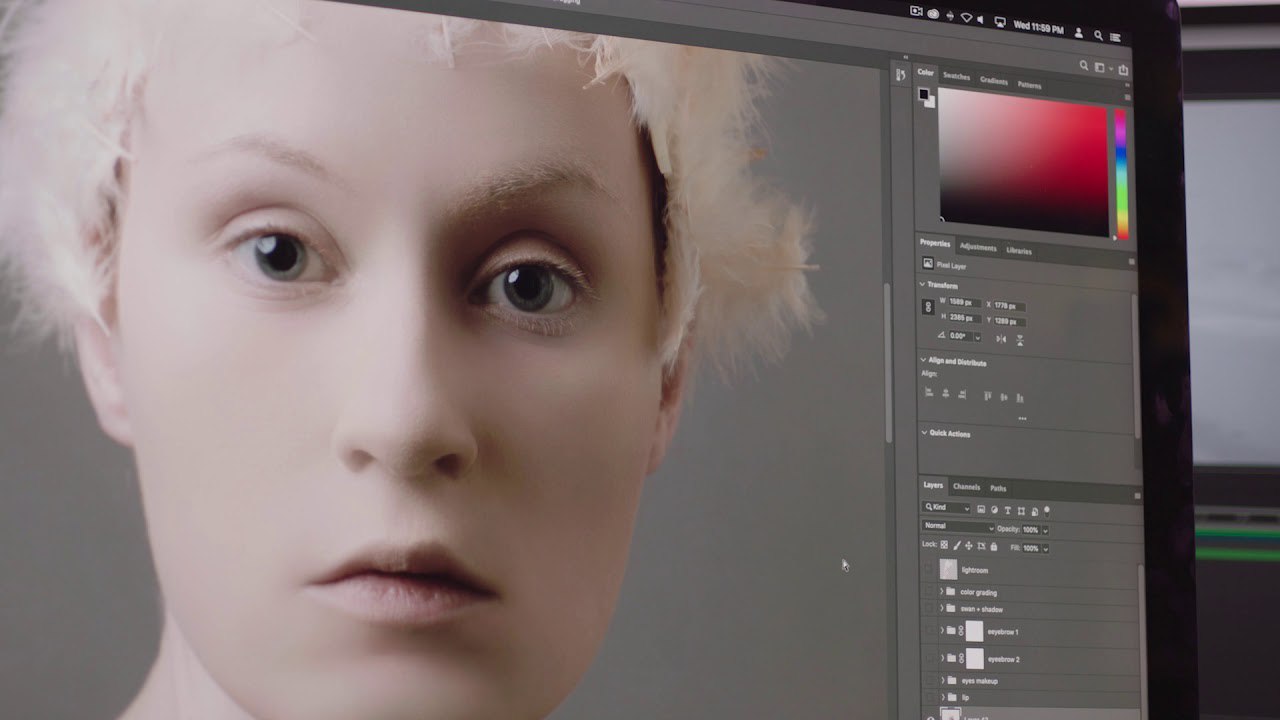Open the workspace switcher icon

(1101, 67)
